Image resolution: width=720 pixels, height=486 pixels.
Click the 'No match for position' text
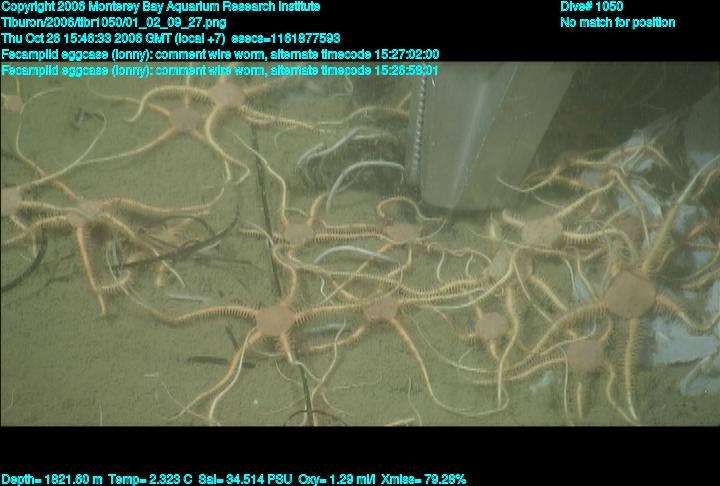[617, 22]
